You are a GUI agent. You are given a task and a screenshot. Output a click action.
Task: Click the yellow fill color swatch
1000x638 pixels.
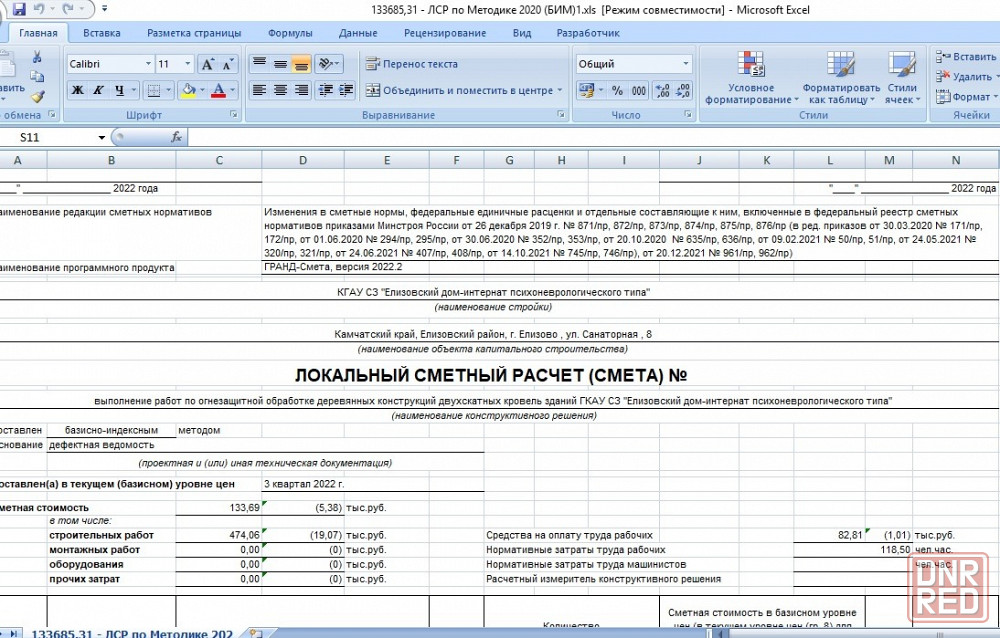click(188, 91)
